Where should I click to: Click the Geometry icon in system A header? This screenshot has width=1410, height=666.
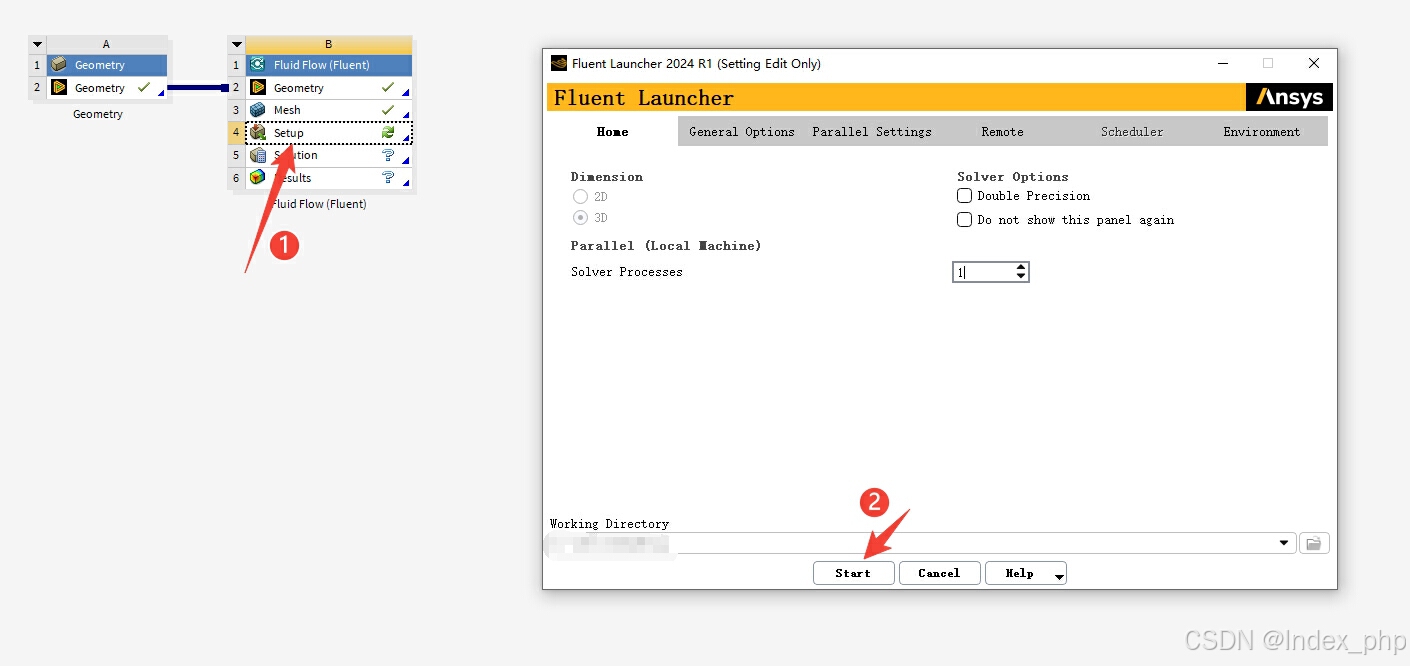pos(59,65)
